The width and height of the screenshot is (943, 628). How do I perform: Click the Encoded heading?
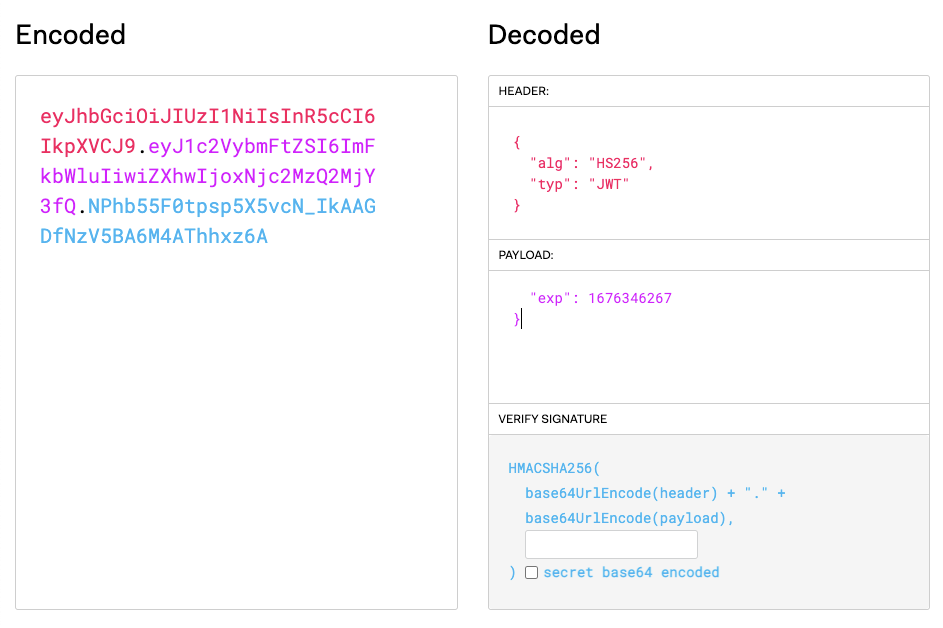click(70, 35)
